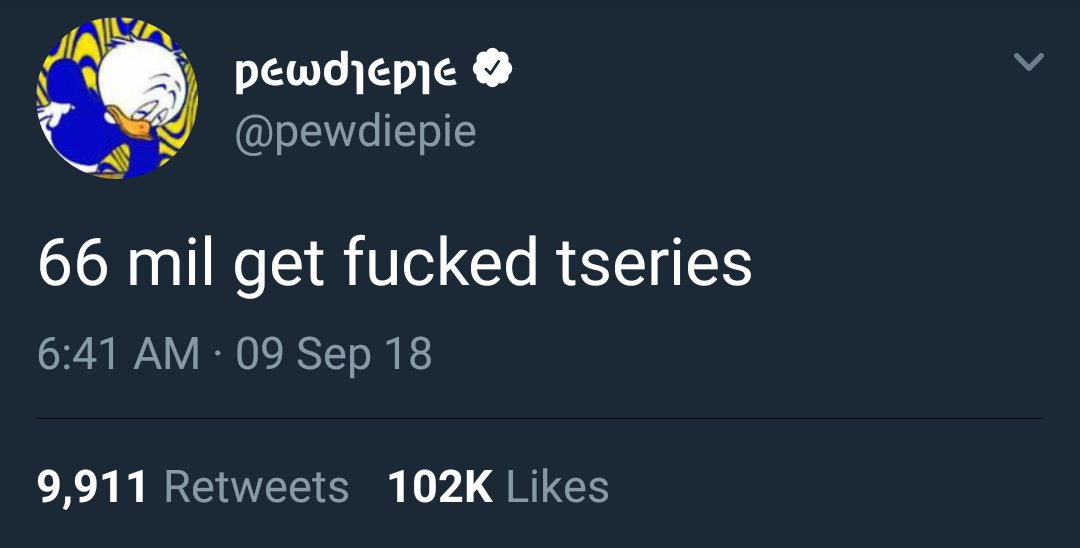Click the duck's white head in avatar

(x=143, y=81)
